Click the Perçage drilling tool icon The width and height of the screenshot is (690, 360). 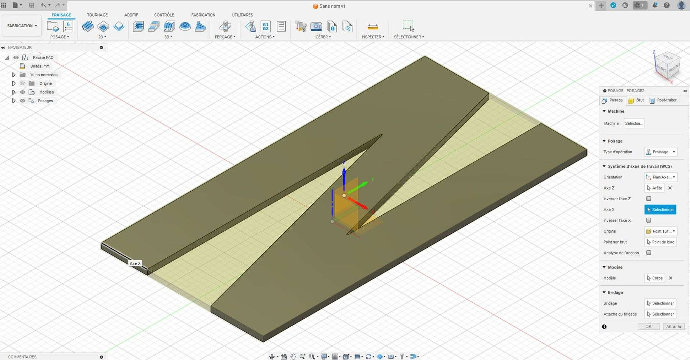[225, 27]
